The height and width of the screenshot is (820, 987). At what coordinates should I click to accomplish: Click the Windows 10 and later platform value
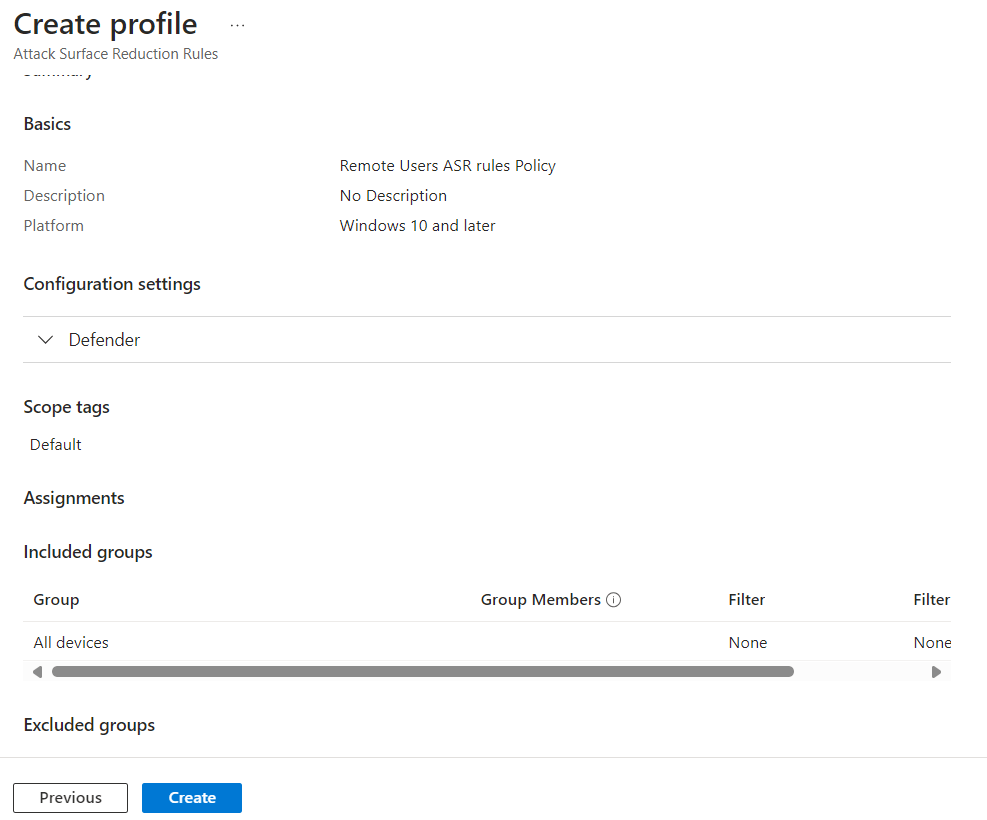417,226
